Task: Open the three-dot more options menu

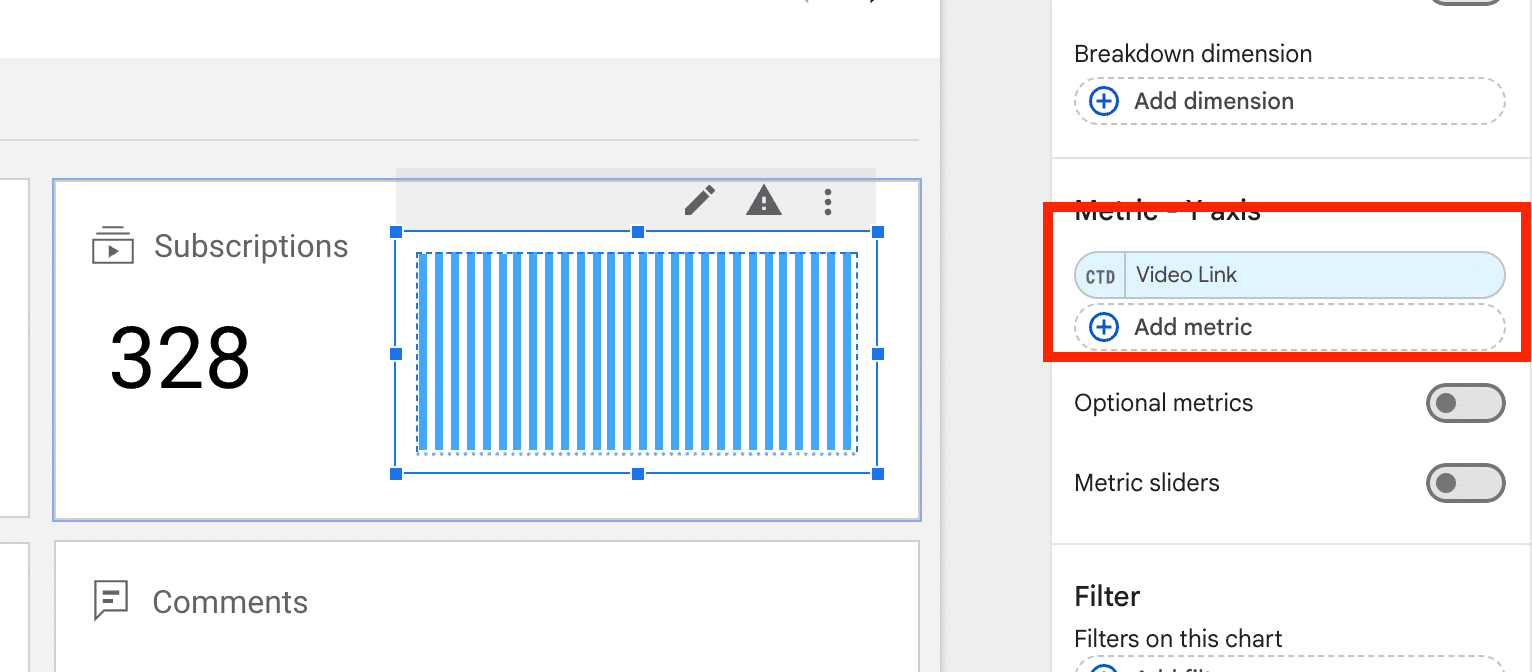Action: (x=827, y=202)
